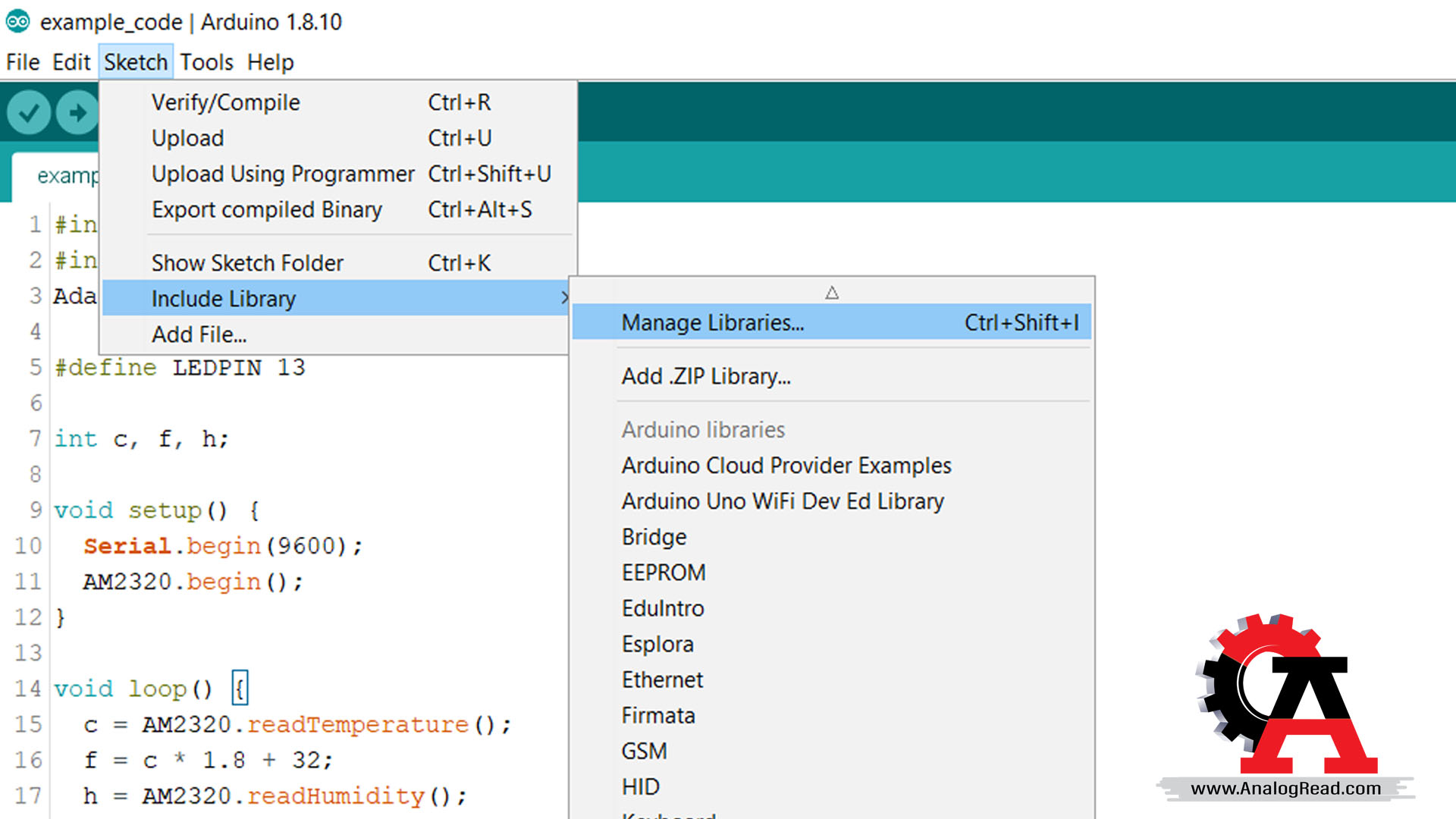Image resolution: width=1456 pixels, height=819 pixels.
Task: Include the Esplora library
Action: tap(831, 644)
